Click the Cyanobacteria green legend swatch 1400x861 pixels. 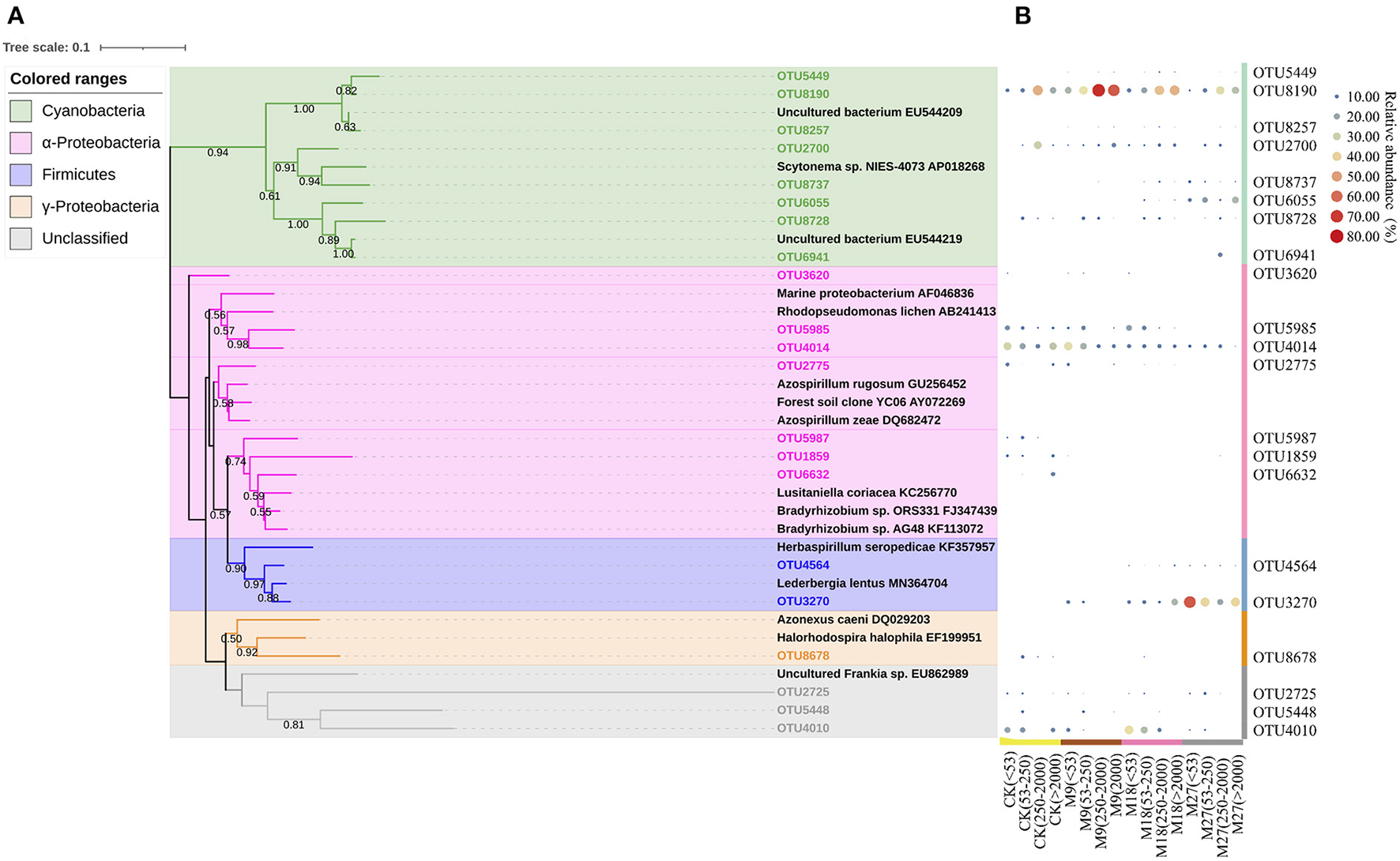(21, 111)
